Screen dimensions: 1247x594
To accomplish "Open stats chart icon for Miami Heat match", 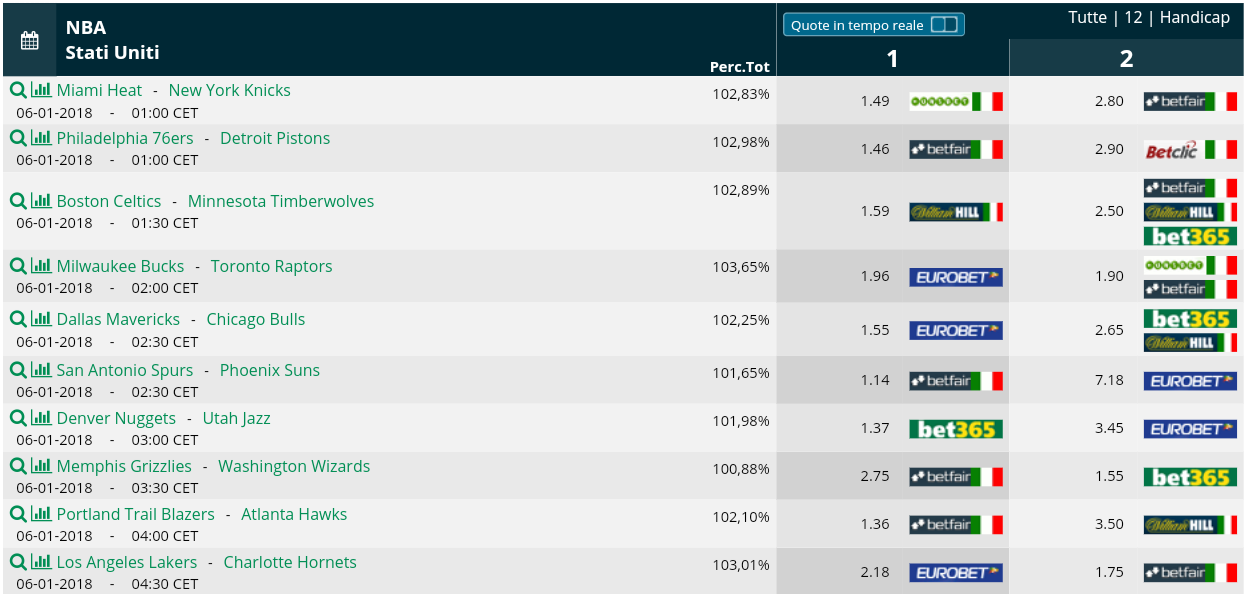I will (x=41, y=89).
